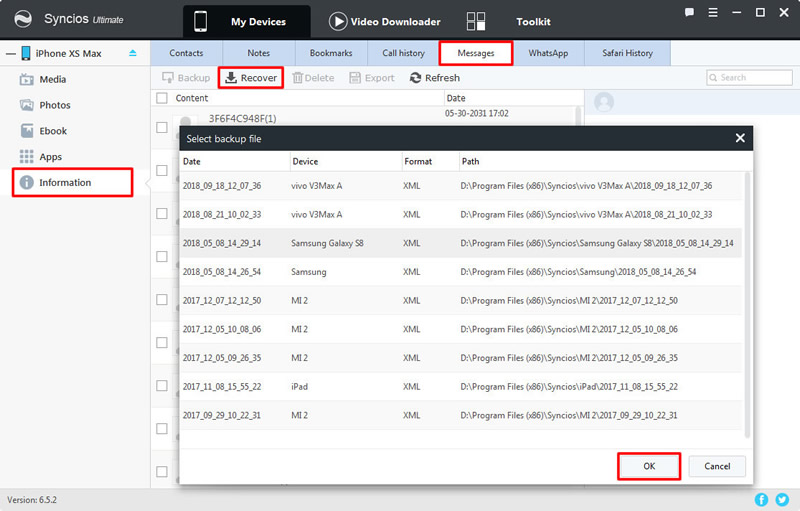800x511 pixels.
Task: Open the feedback chat icon
Action: 689,13
